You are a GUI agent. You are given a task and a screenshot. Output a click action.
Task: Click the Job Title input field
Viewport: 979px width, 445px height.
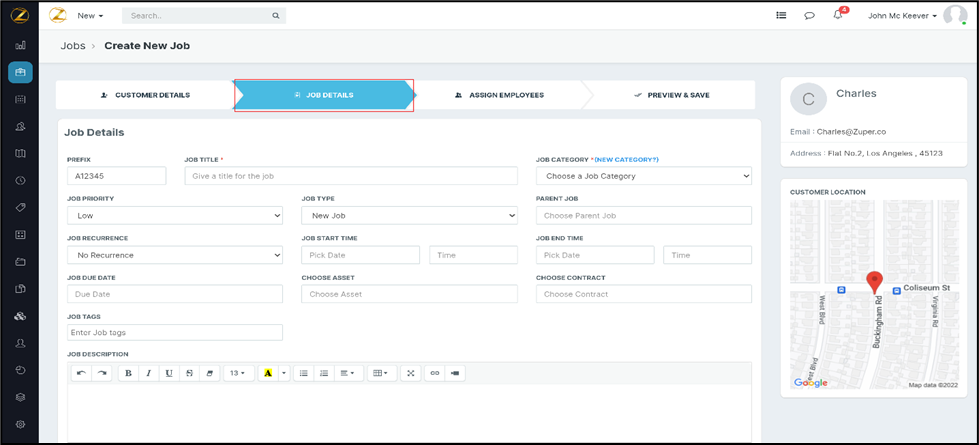[351, 176]
